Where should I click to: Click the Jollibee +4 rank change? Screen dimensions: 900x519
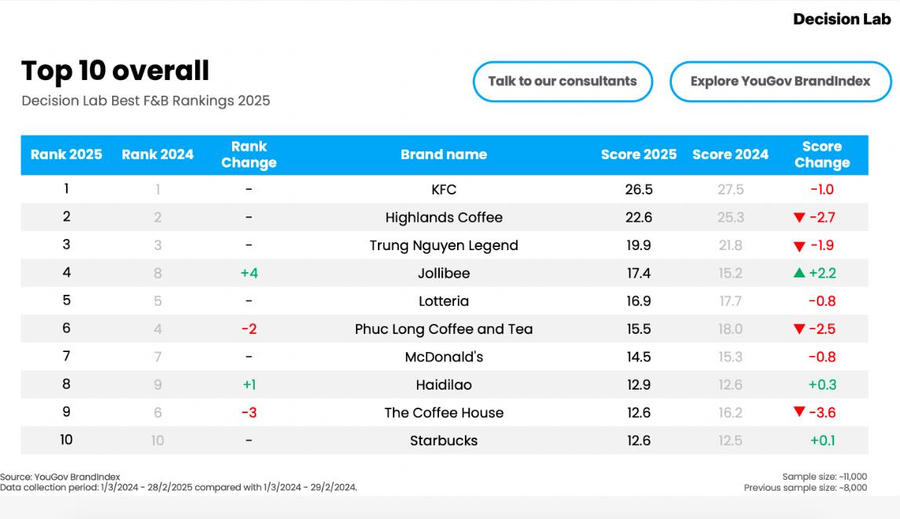click(249, 273)
